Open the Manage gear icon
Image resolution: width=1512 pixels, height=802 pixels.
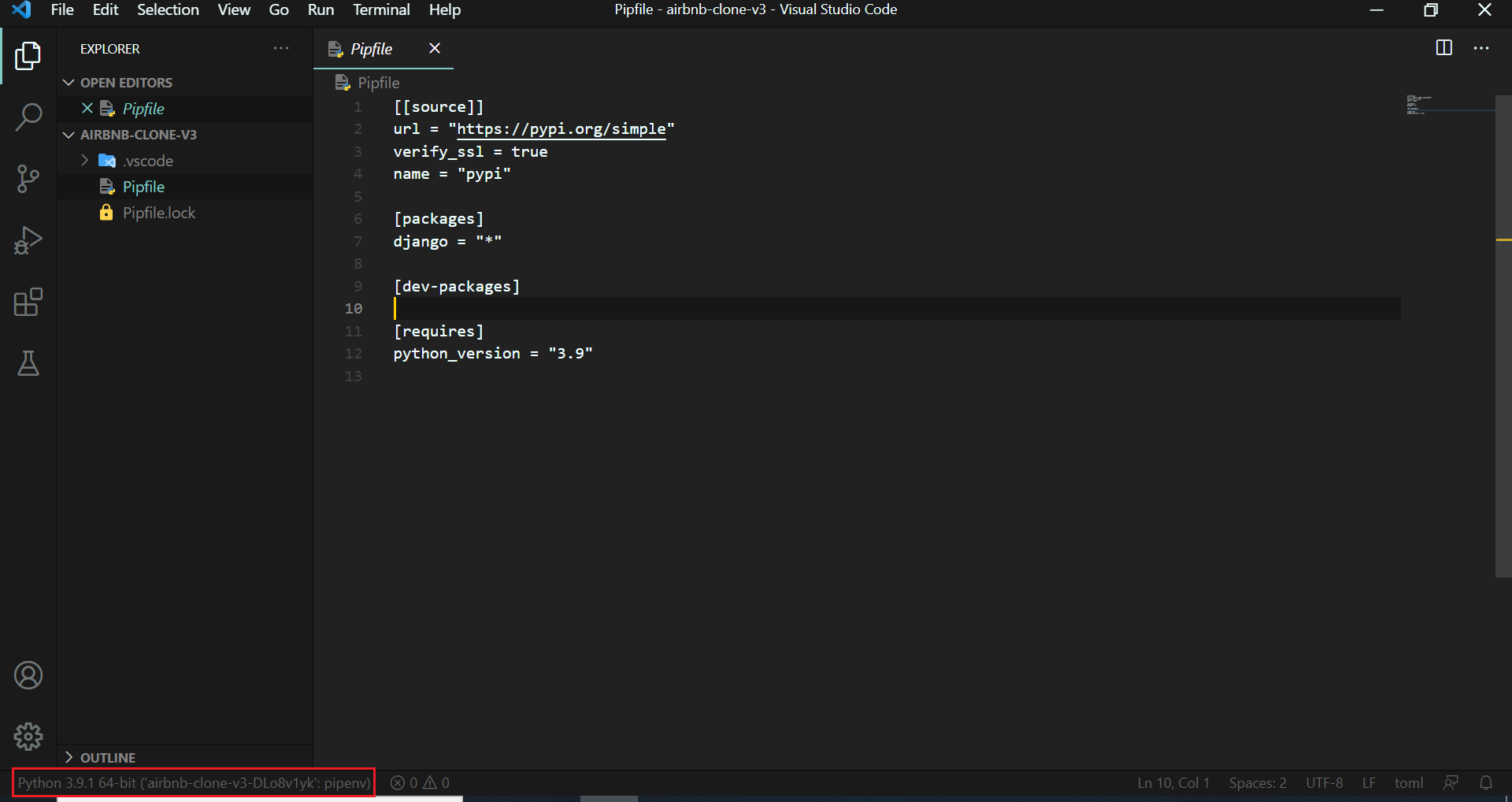coord(28,737)
